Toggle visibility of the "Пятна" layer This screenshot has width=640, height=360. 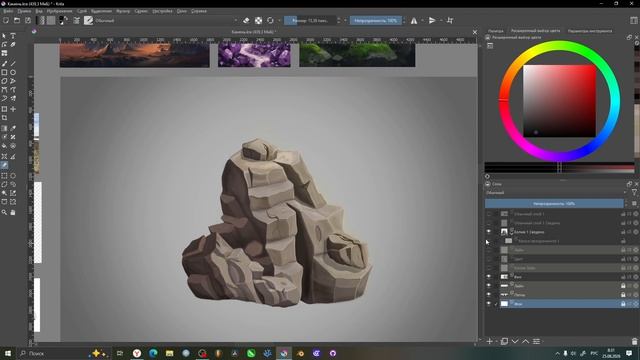click(489, 295)
